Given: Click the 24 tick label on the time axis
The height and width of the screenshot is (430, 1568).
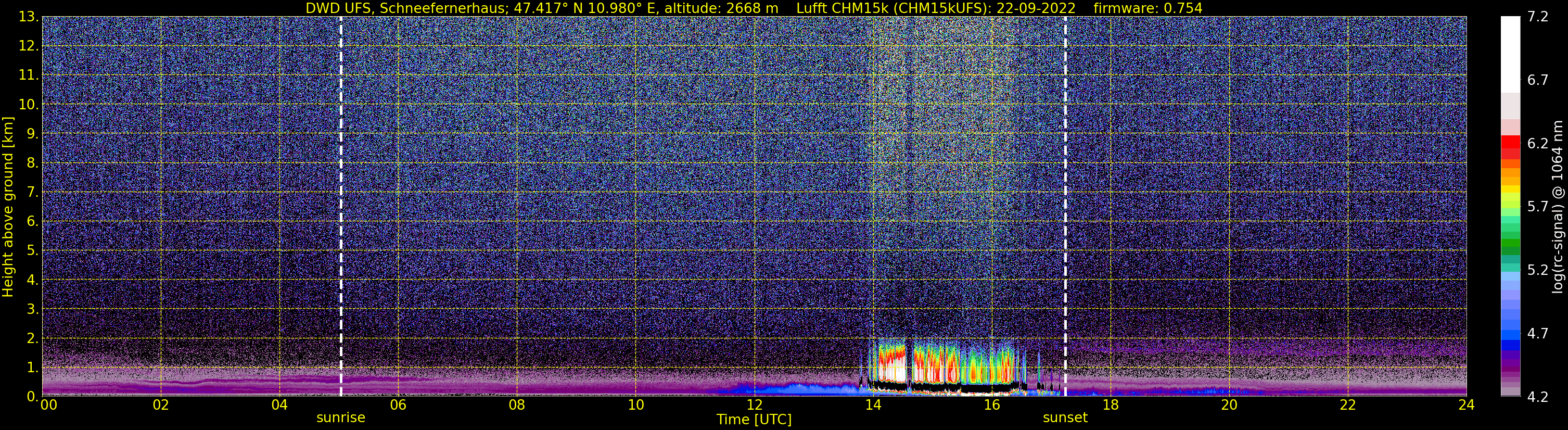Looking at the screenshot, I should click(1467, 406).
